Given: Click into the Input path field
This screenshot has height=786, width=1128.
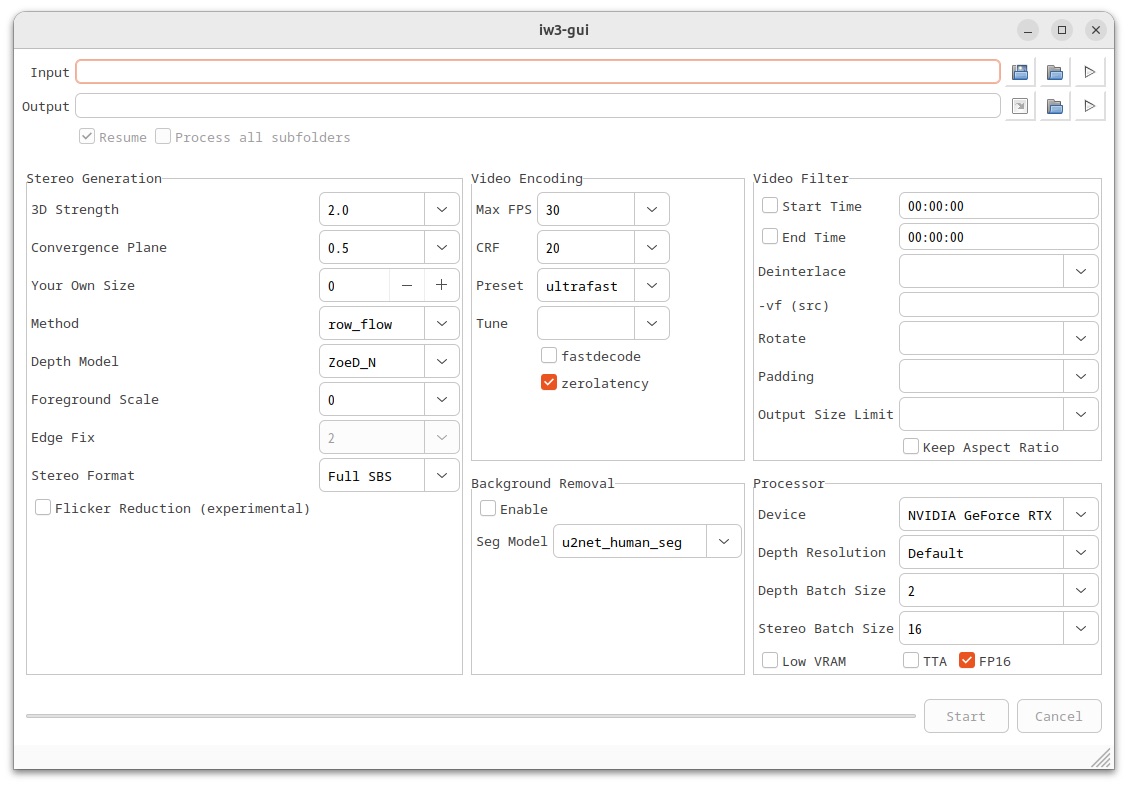Looking at the screenshot, I should coord(538,72).
